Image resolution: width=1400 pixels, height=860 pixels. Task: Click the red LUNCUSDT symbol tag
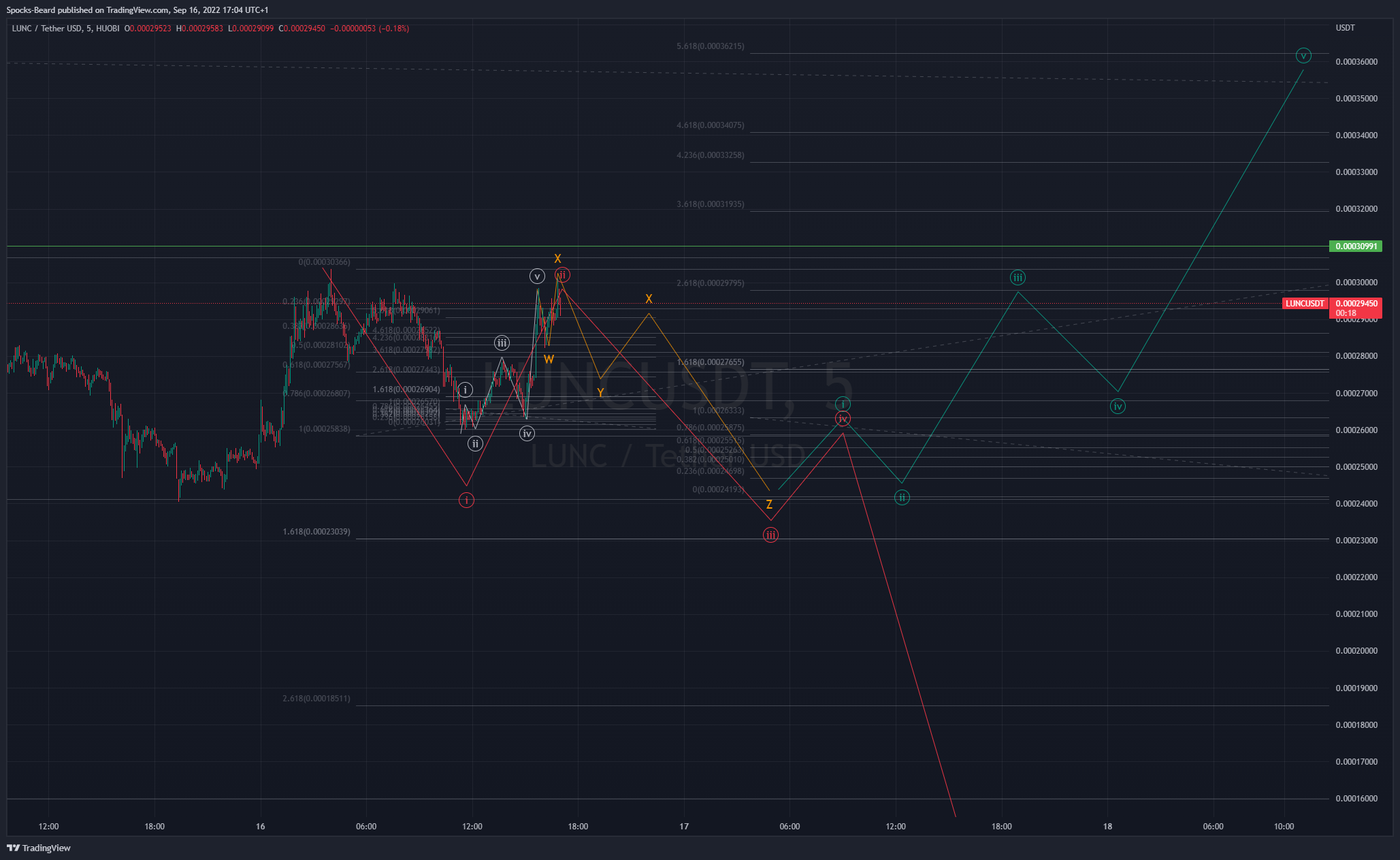[1305, 304]
